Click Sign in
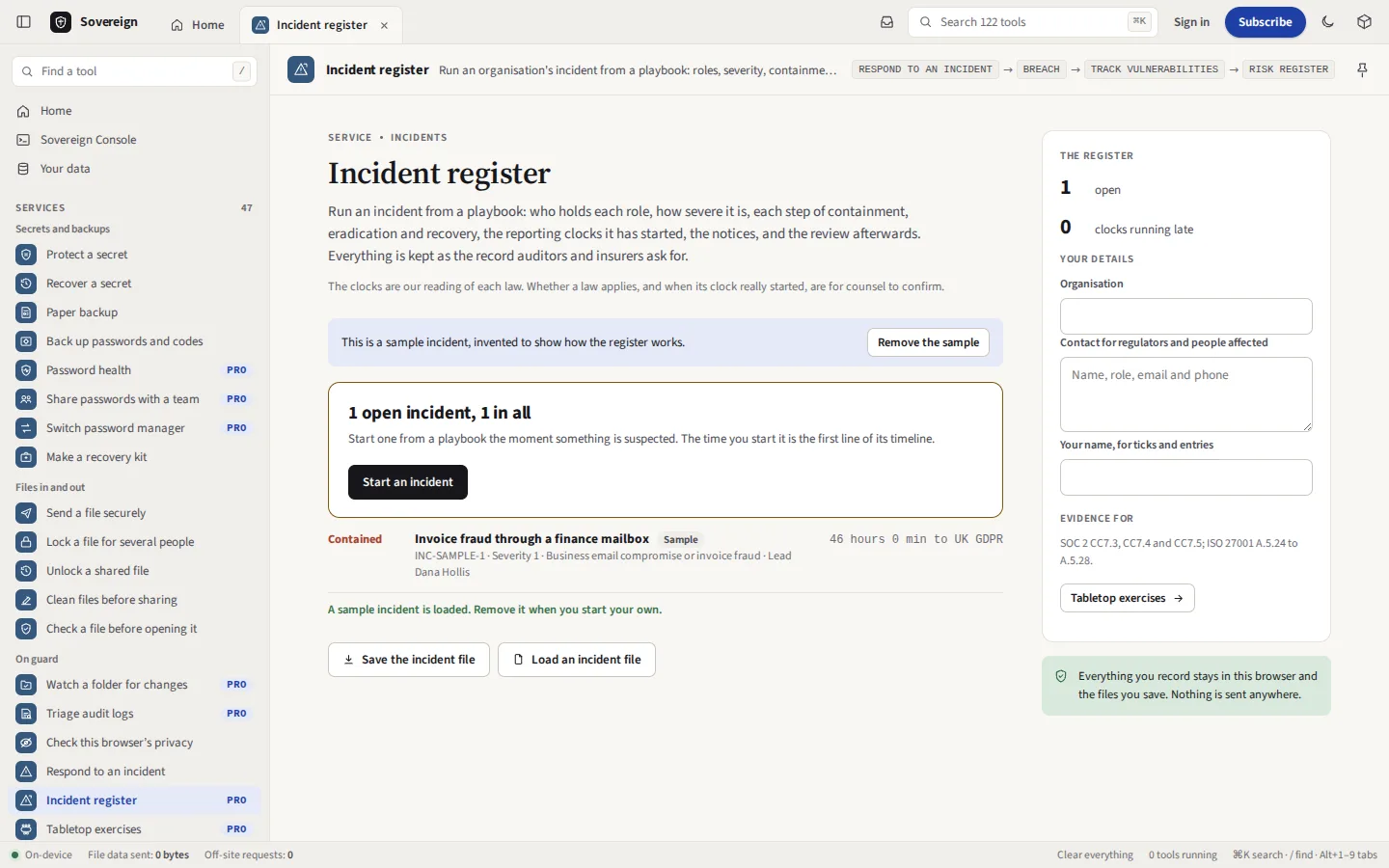This screenshot has width=1389, height=868. pyautogui.click(x=1191, y=22)
